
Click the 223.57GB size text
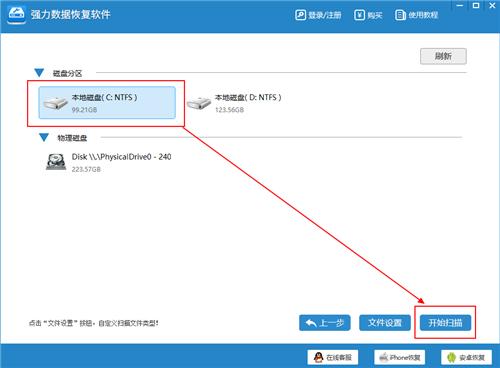click(x=86, y=169)
